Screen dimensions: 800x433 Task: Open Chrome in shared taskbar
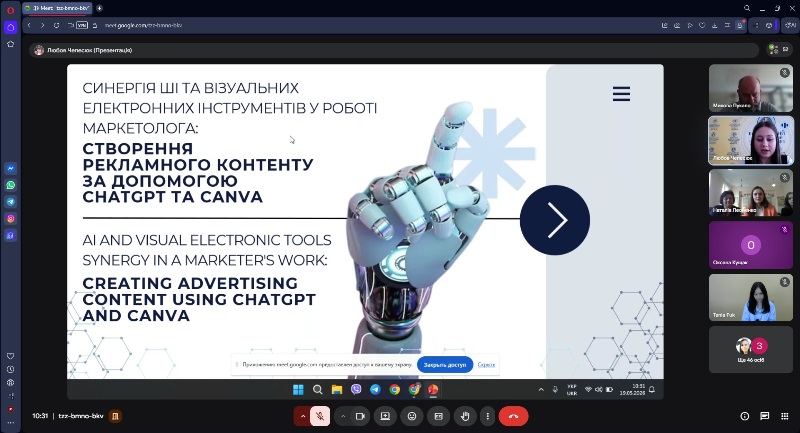tap(394, 390)
